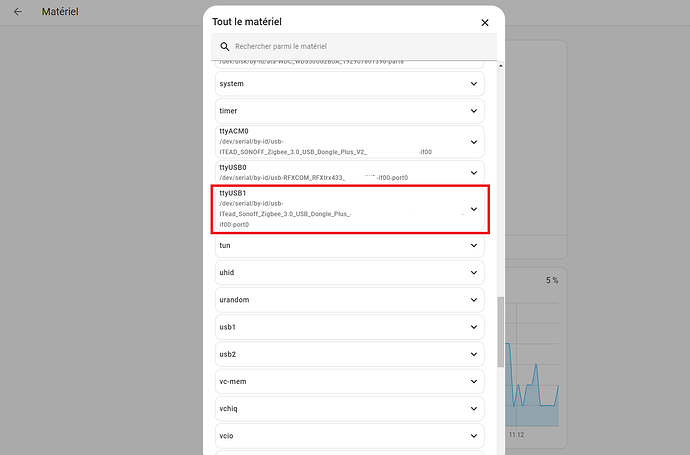This screenshot has width=690, height=455.
Task: Go back using the arrow beside Matériel
Action: tap(18, 12)
